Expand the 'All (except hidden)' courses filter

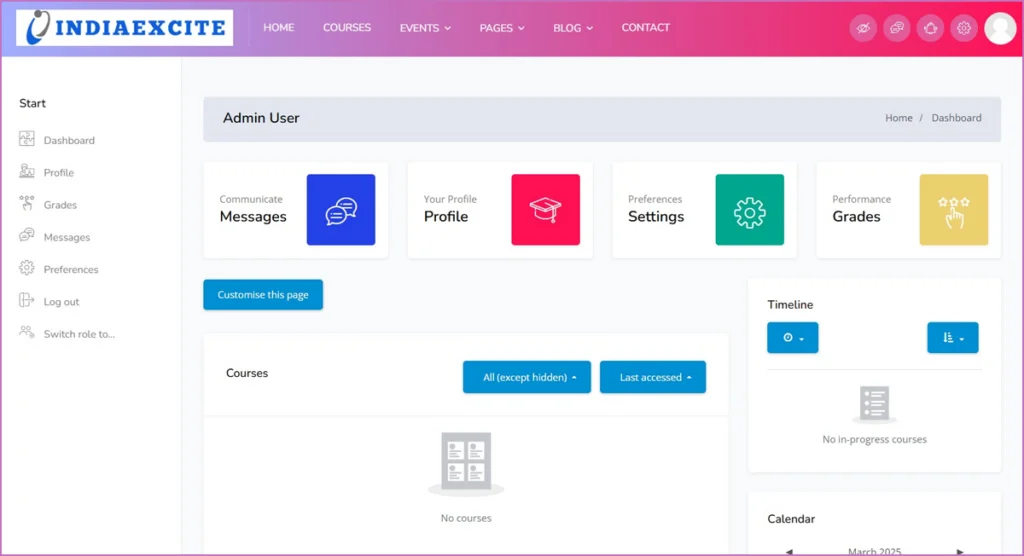527,377
